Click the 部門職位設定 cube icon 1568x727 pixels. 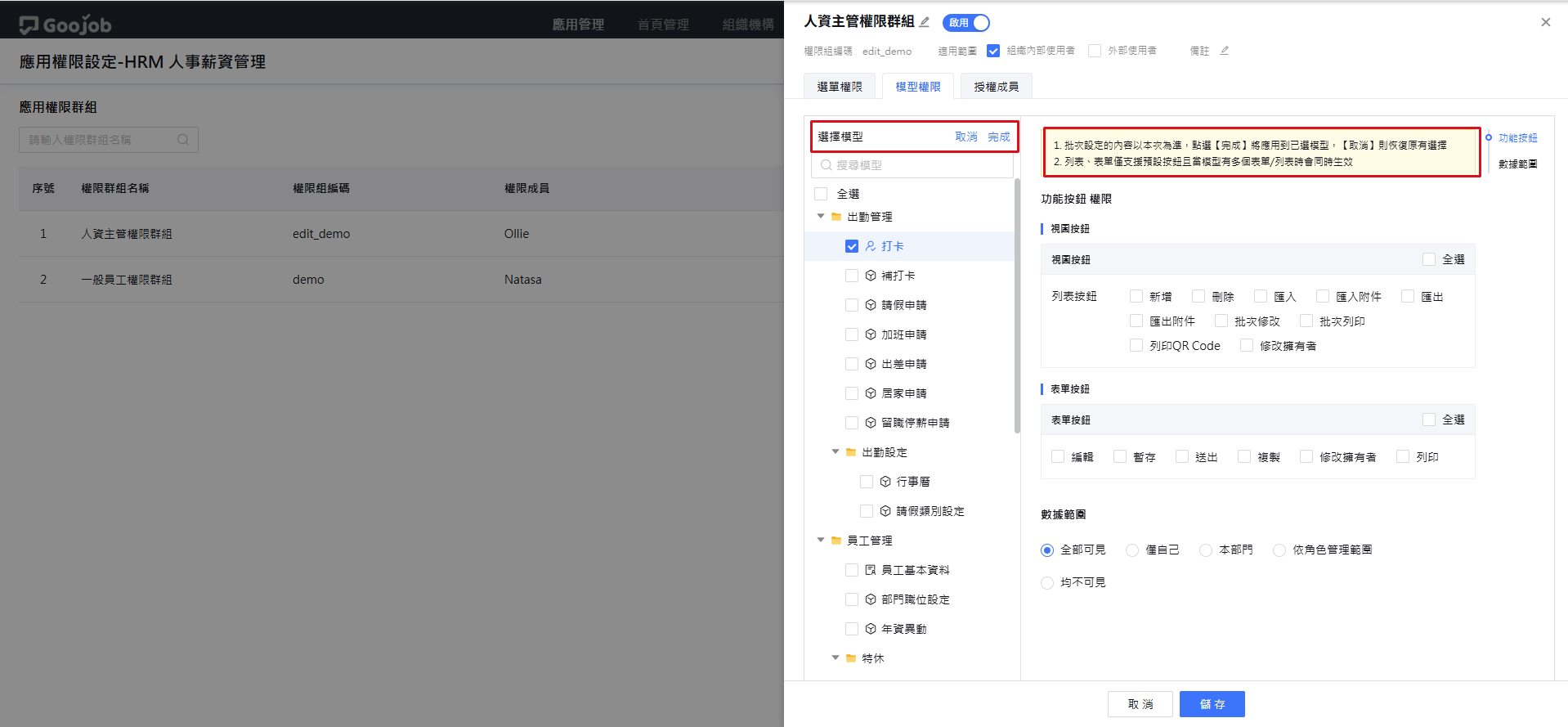[x=871, y=599]
